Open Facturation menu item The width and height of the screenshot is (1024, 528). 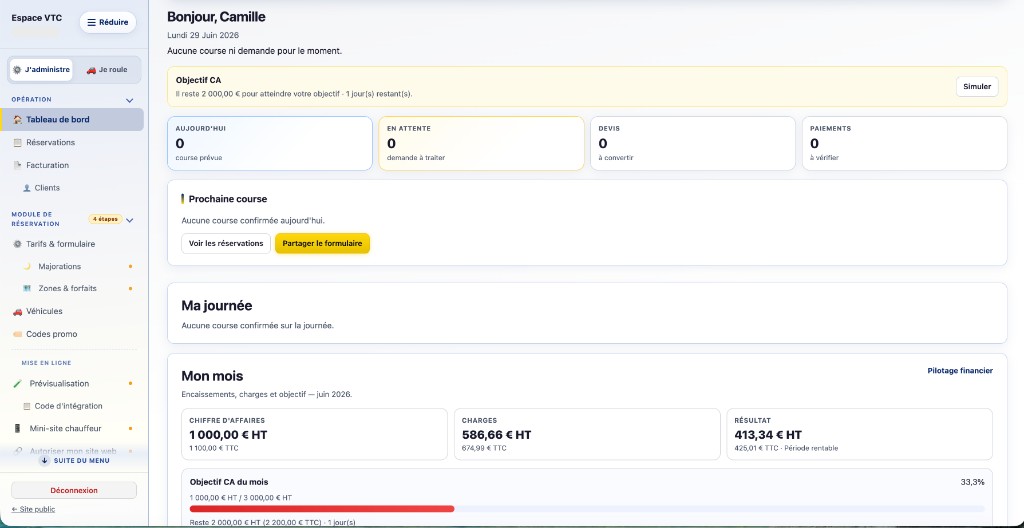tap(72, 165)
